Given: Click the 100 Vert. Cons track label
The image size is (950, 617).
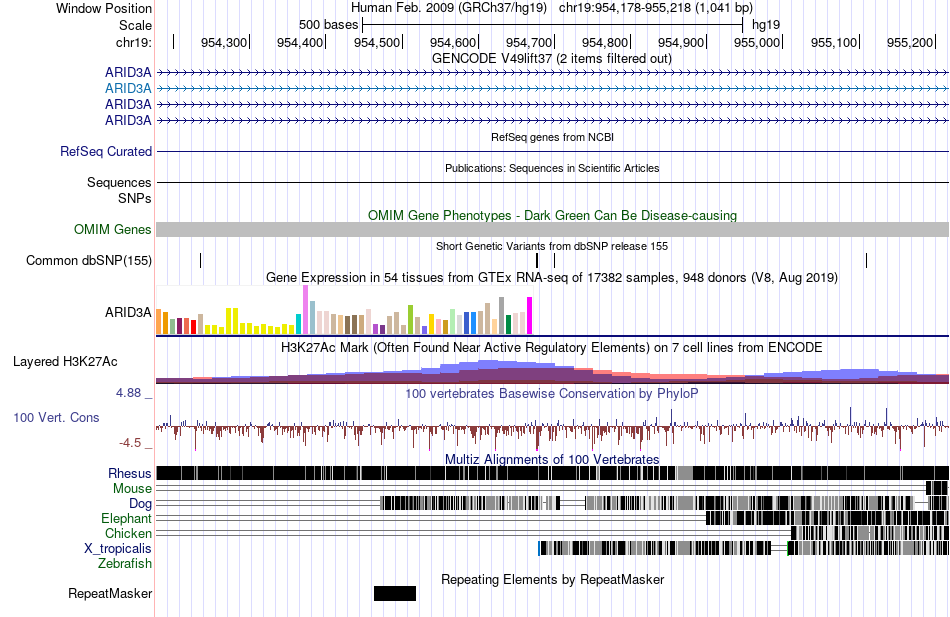Looking at the screenshot, I should (x=56, y=418).
